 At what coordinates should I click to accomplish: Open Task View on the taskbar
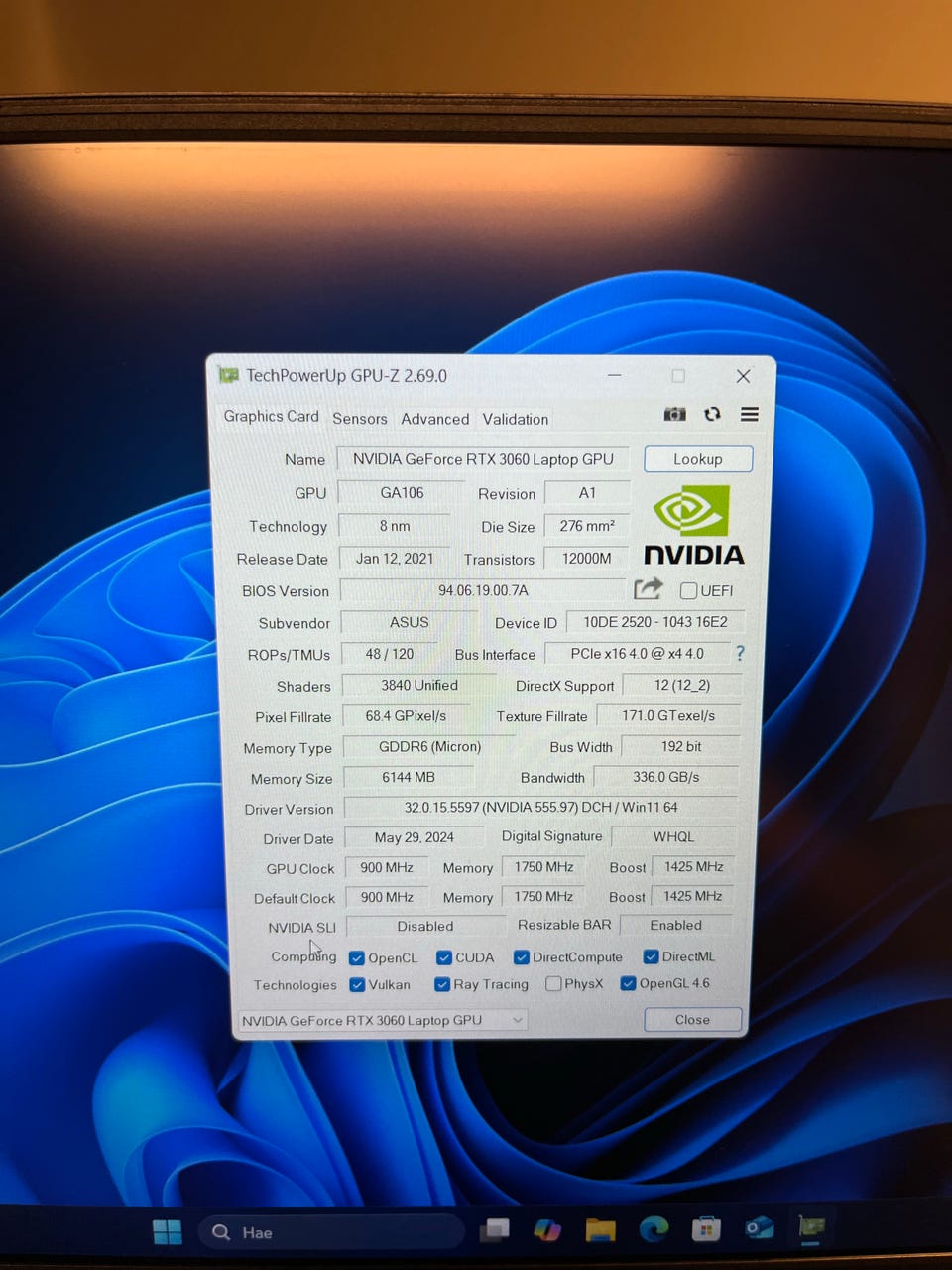pos(495,1230)
